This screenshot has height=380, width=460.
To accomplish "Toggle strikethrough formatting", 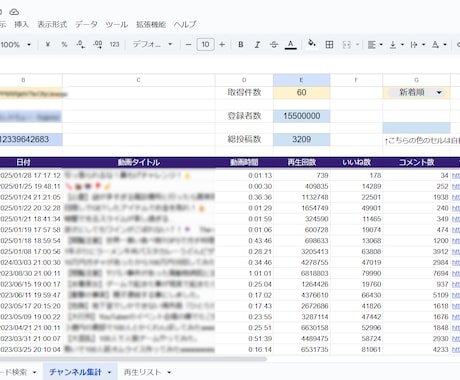I will [274, 44].
